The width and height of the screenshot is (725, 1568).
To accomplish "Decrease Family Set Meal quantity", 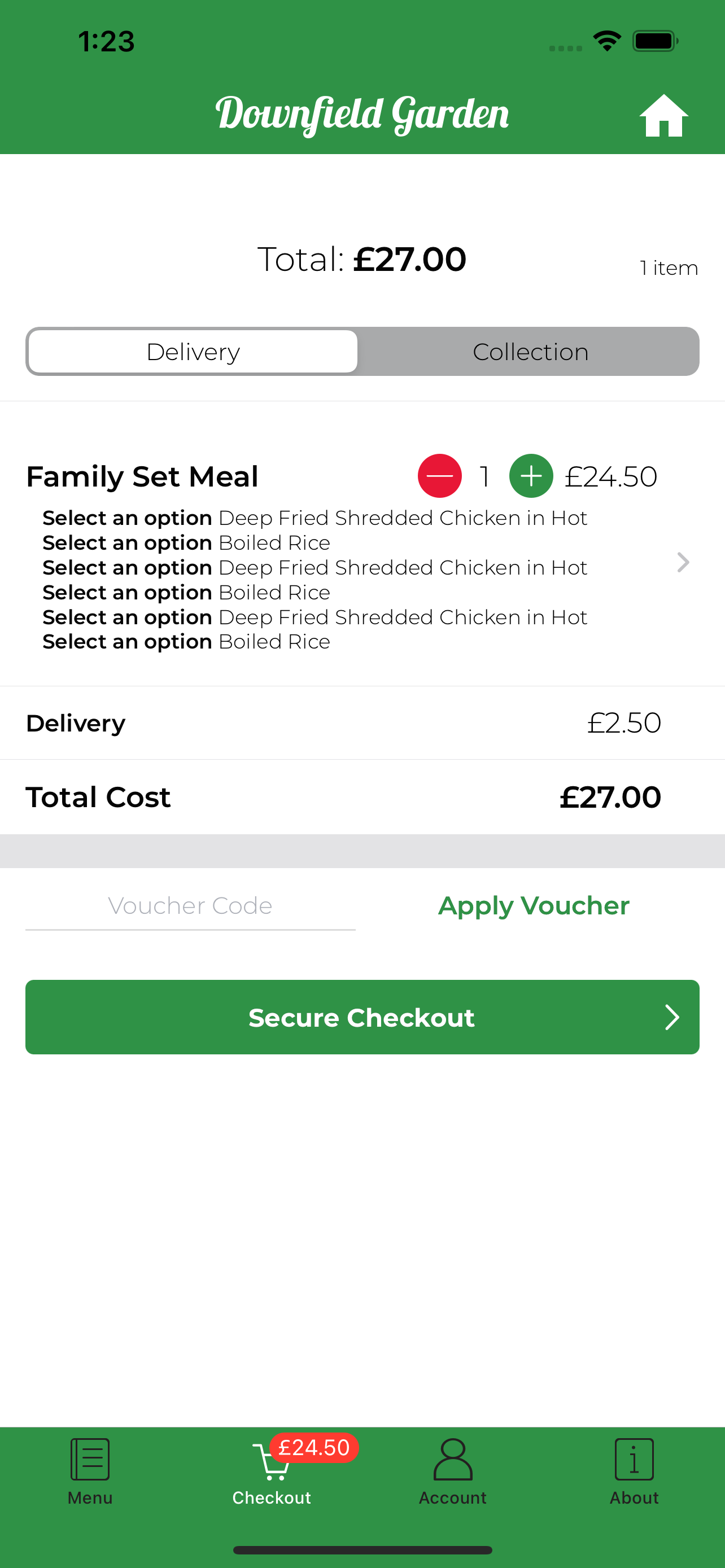I will [439, 476].
